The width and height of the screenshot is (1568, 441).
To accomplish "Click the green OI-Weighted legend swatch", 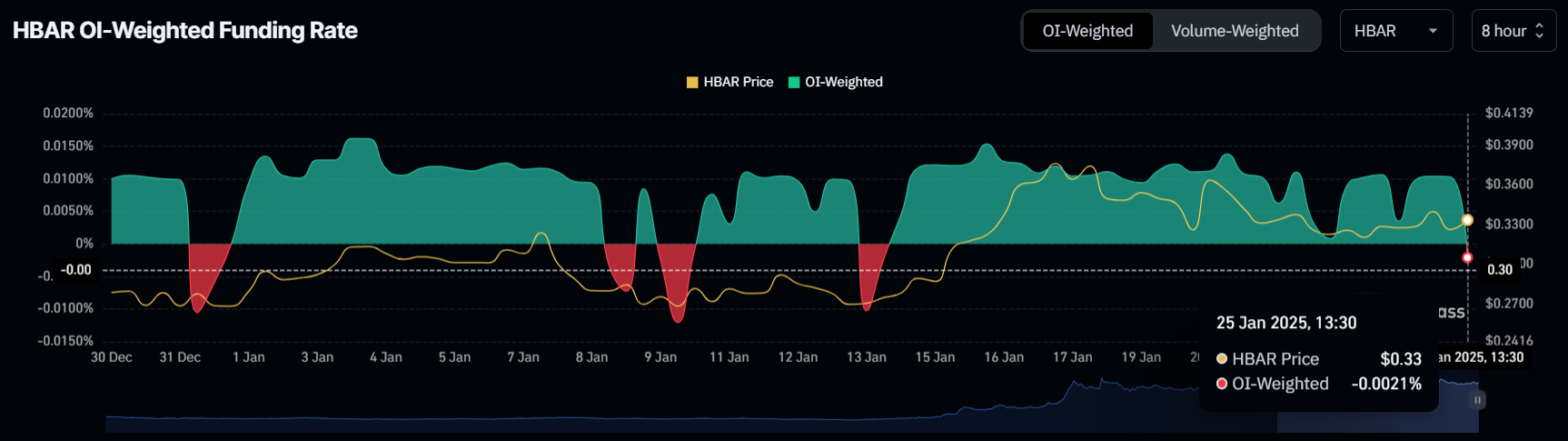I will [x=794, y=82].
